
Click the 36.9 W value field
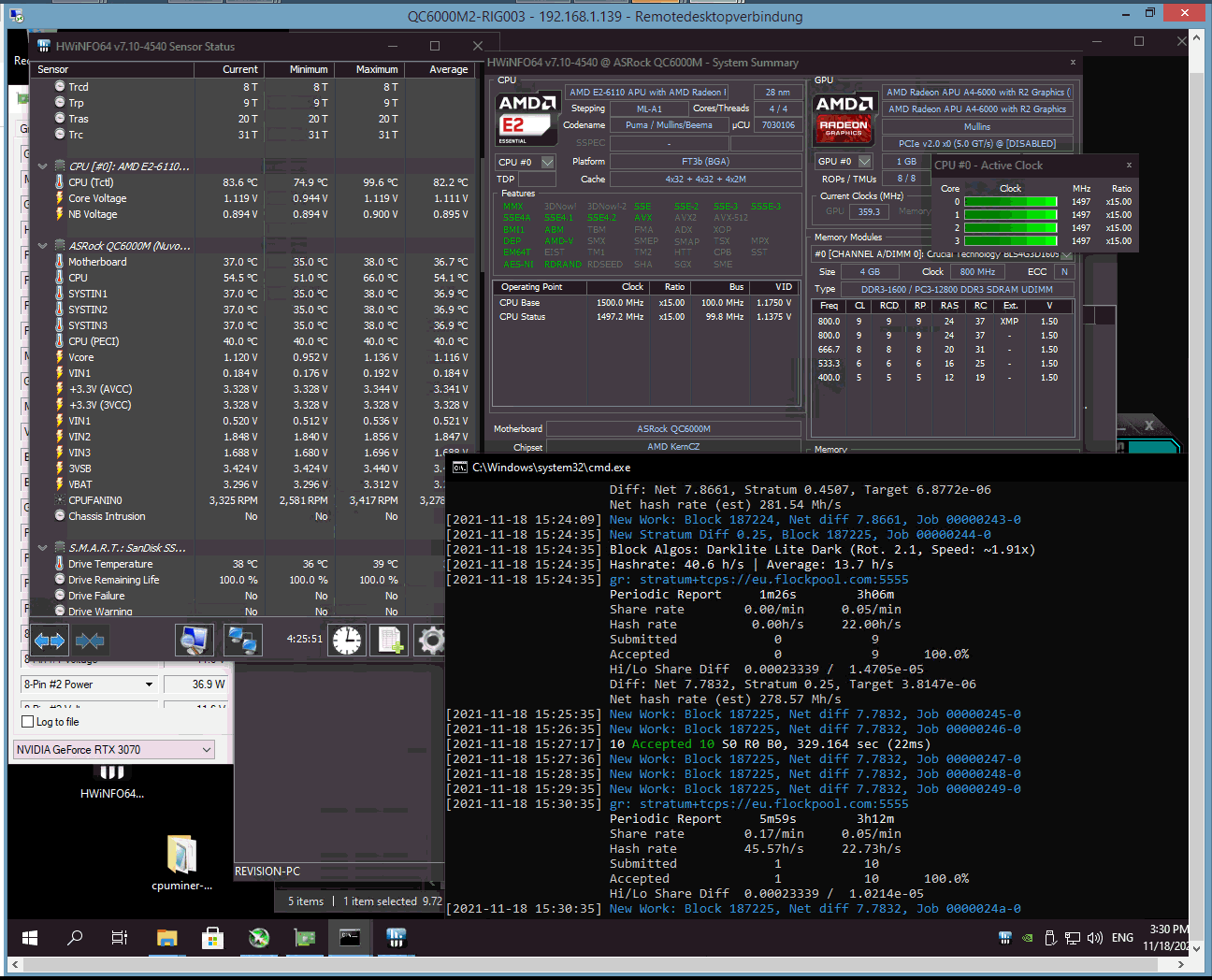[195, 685]
